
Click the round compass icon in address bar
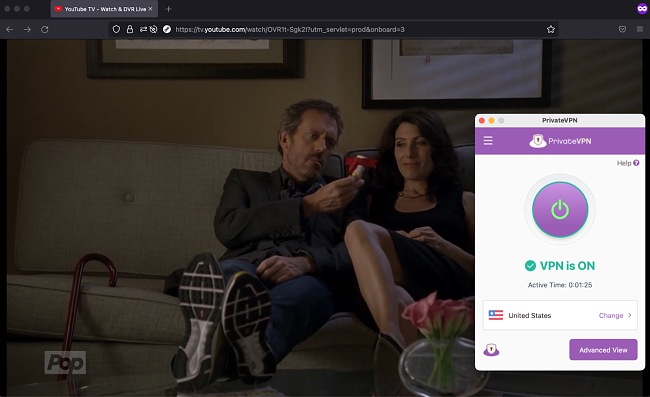click(x=167, y=29)
